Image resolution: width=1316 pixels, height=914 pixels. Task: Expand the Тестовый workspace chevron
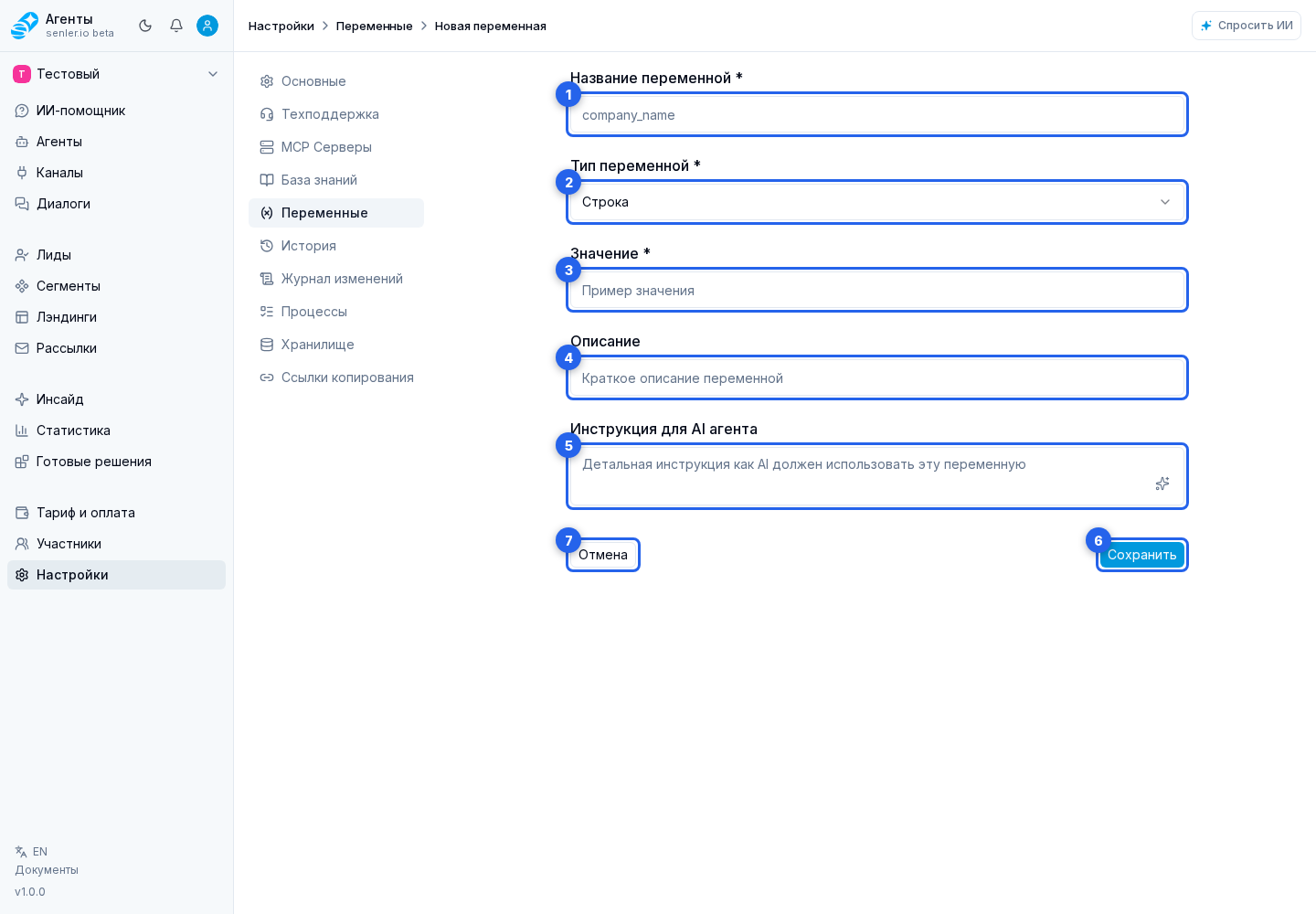(213, 74)
